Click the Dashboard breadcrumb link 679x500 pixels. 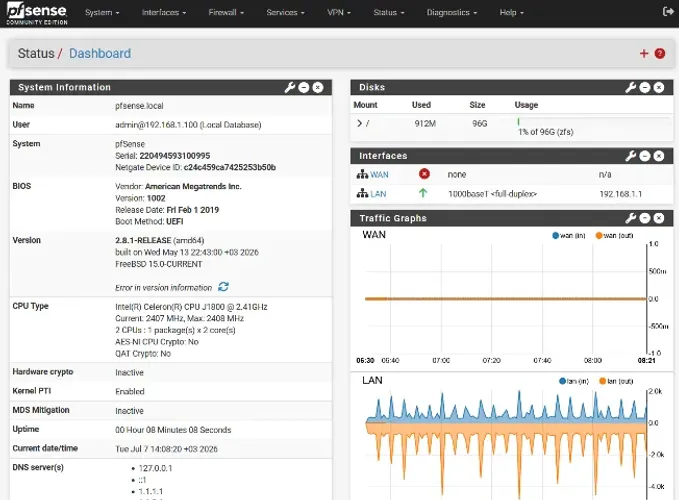coord(100,53)
